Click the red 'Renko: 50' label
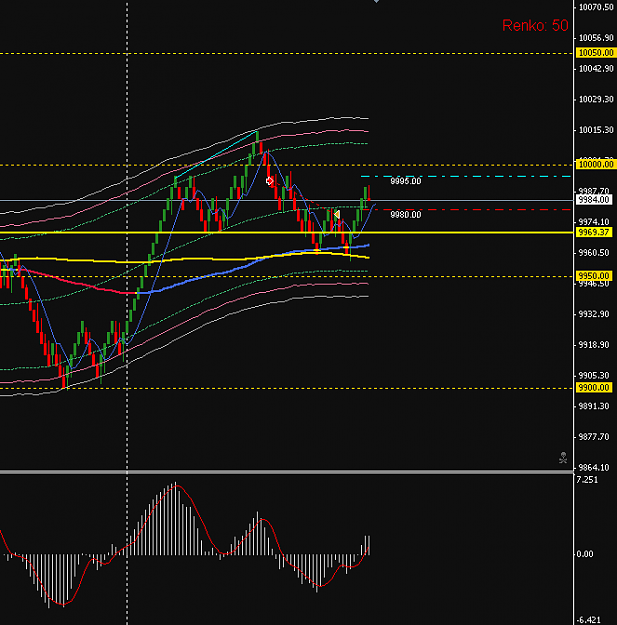Image resolution: width=617 pixels, height=625 pixels. tap(535, 26)
